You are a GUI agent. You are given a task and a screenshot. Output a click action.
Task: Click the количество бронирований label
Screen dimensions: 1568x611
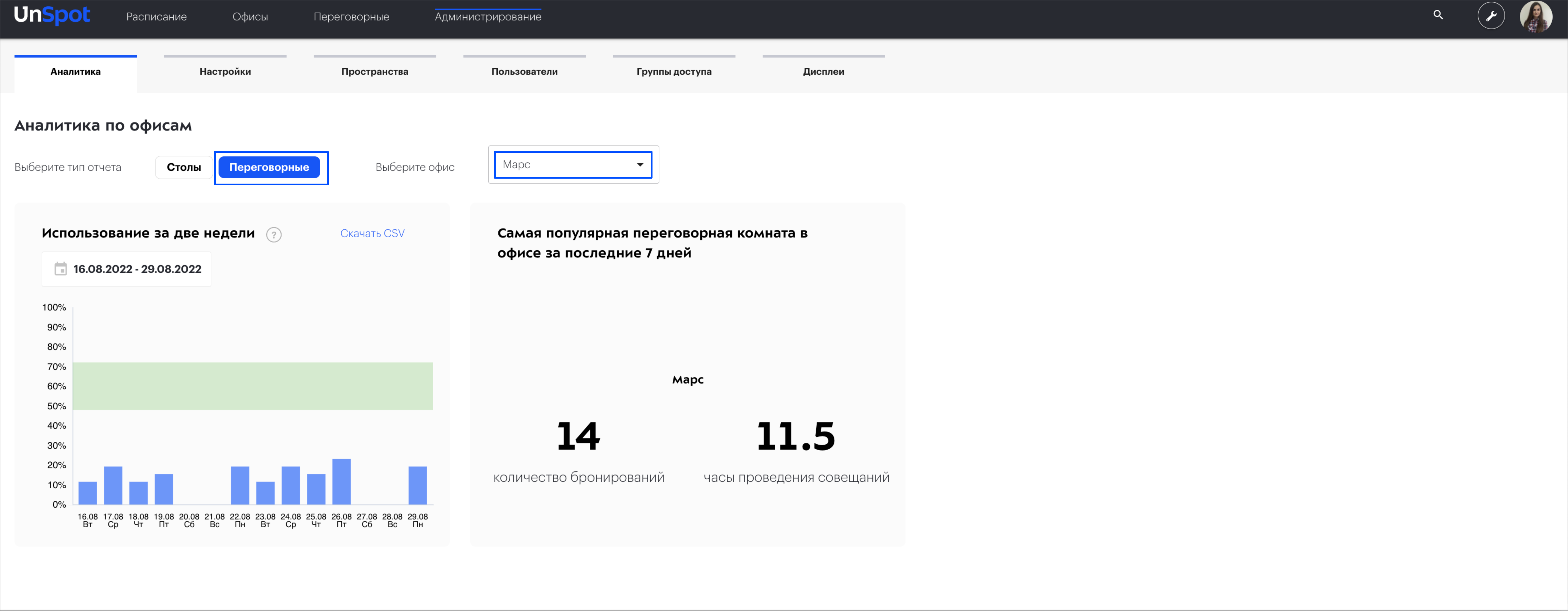pyautogui.click(x=579, y=478)
